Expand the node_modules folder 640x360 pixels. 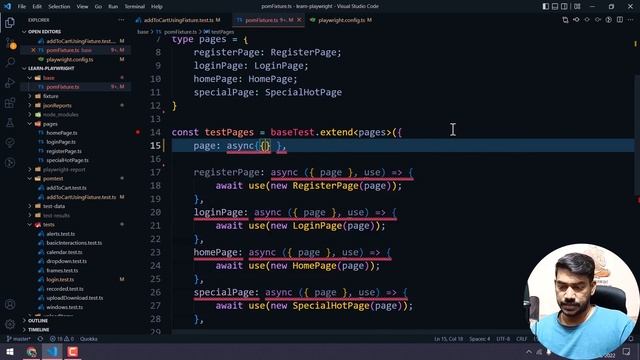pyautogui.click(x=60, y=115)
